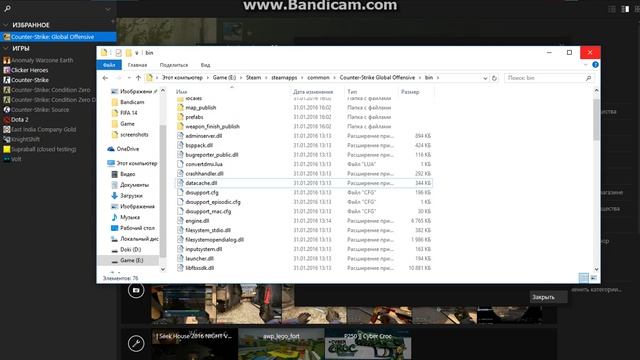Select datacache.dll file
The height and width of the screenshot is (360, 640).
click(201, 183)
